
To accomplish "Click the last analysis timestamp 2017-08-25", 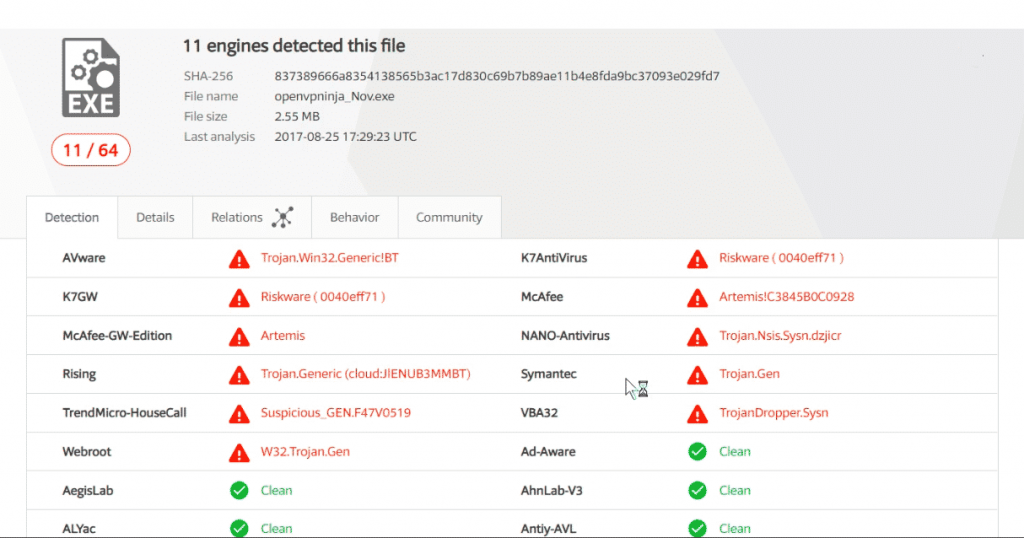I will [345, 136].
